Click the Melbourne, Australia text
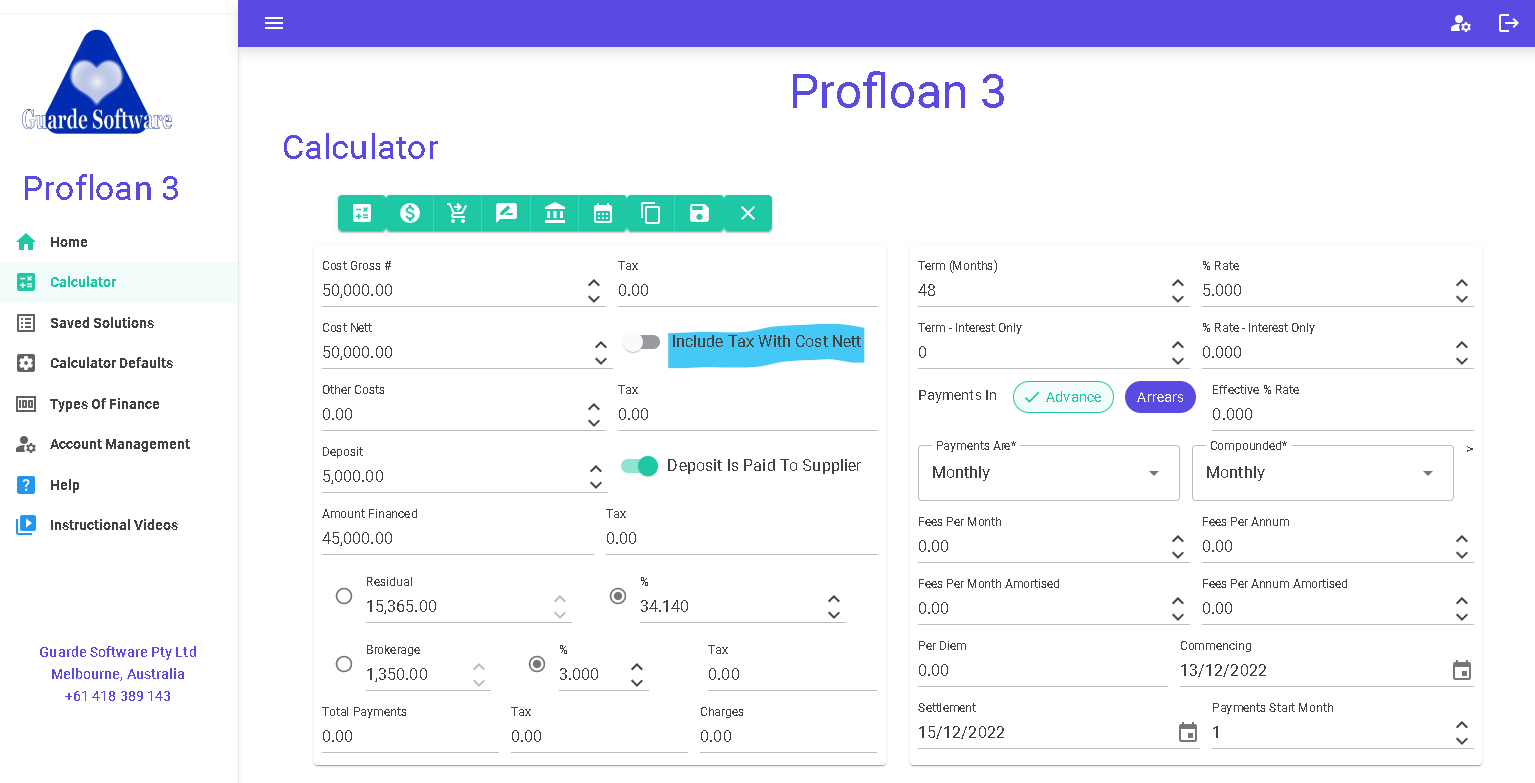This screenshot has width=1535, height=783. [x=118, y=674]
